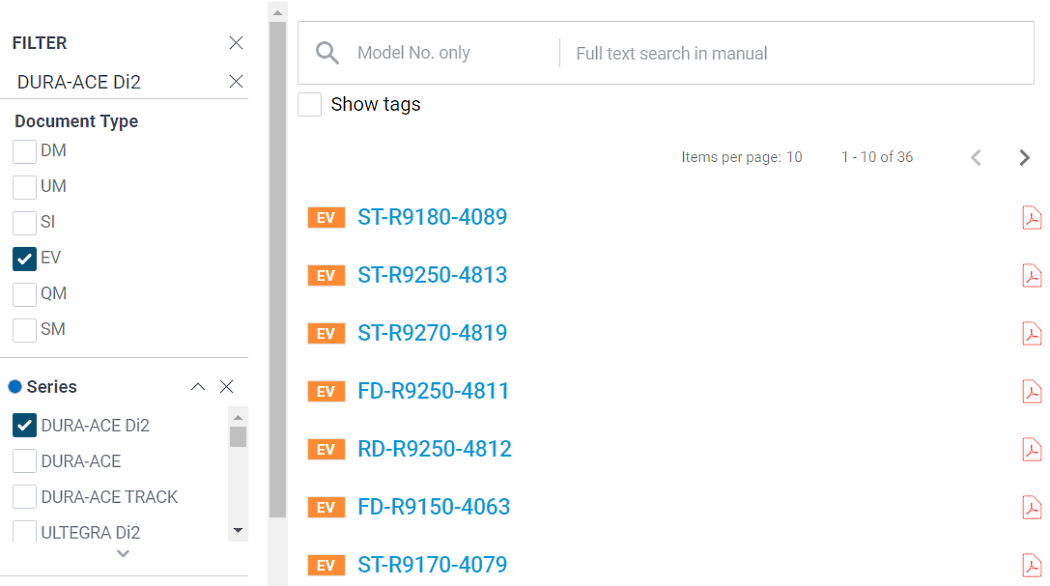Click the EV badge beside ST-R9250-4813
Screen dimensions: 1050x586
tap(326, 275)
